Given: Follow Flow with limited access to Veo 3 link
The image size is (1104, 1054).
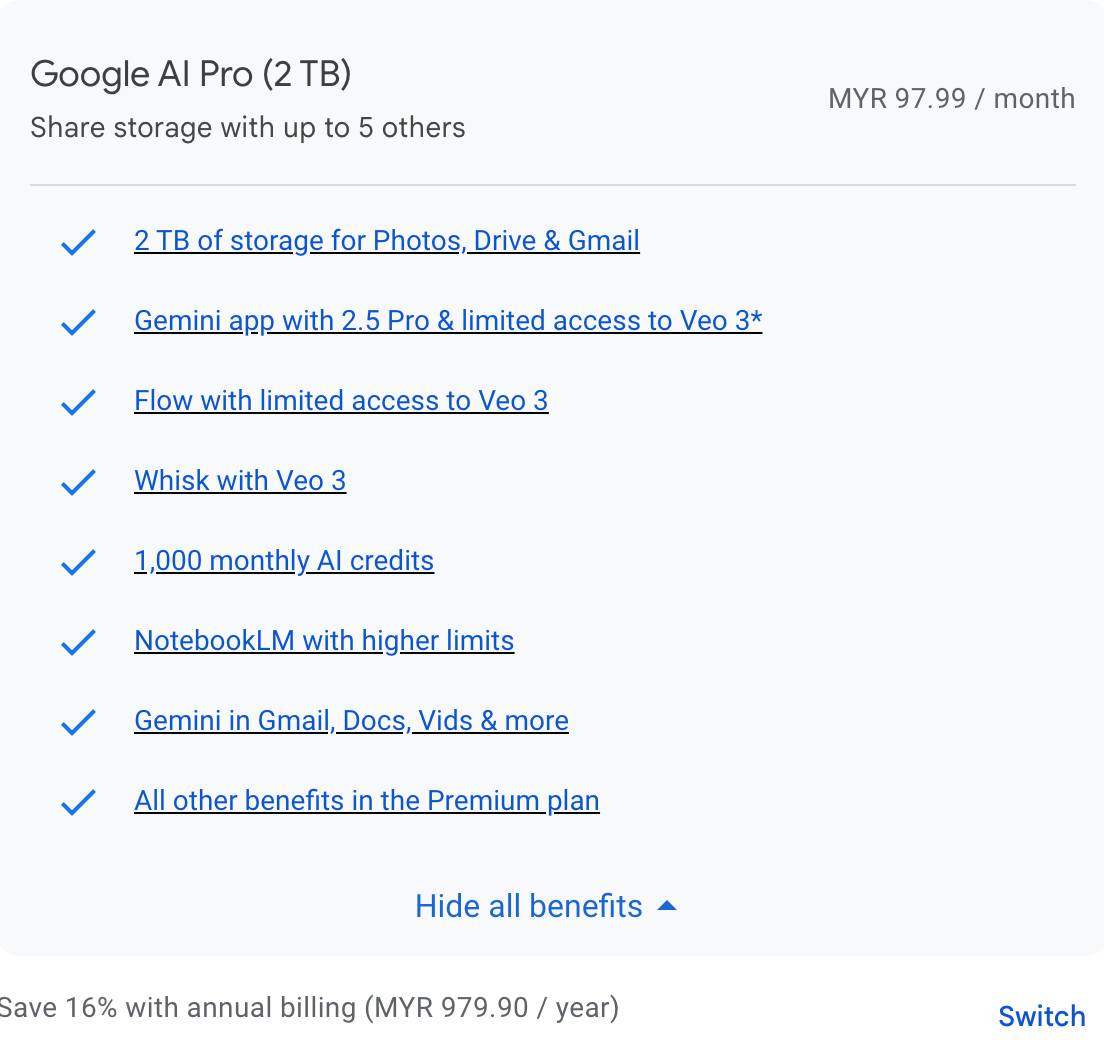Looking at the screenshot, I should [x=341, y=401].
